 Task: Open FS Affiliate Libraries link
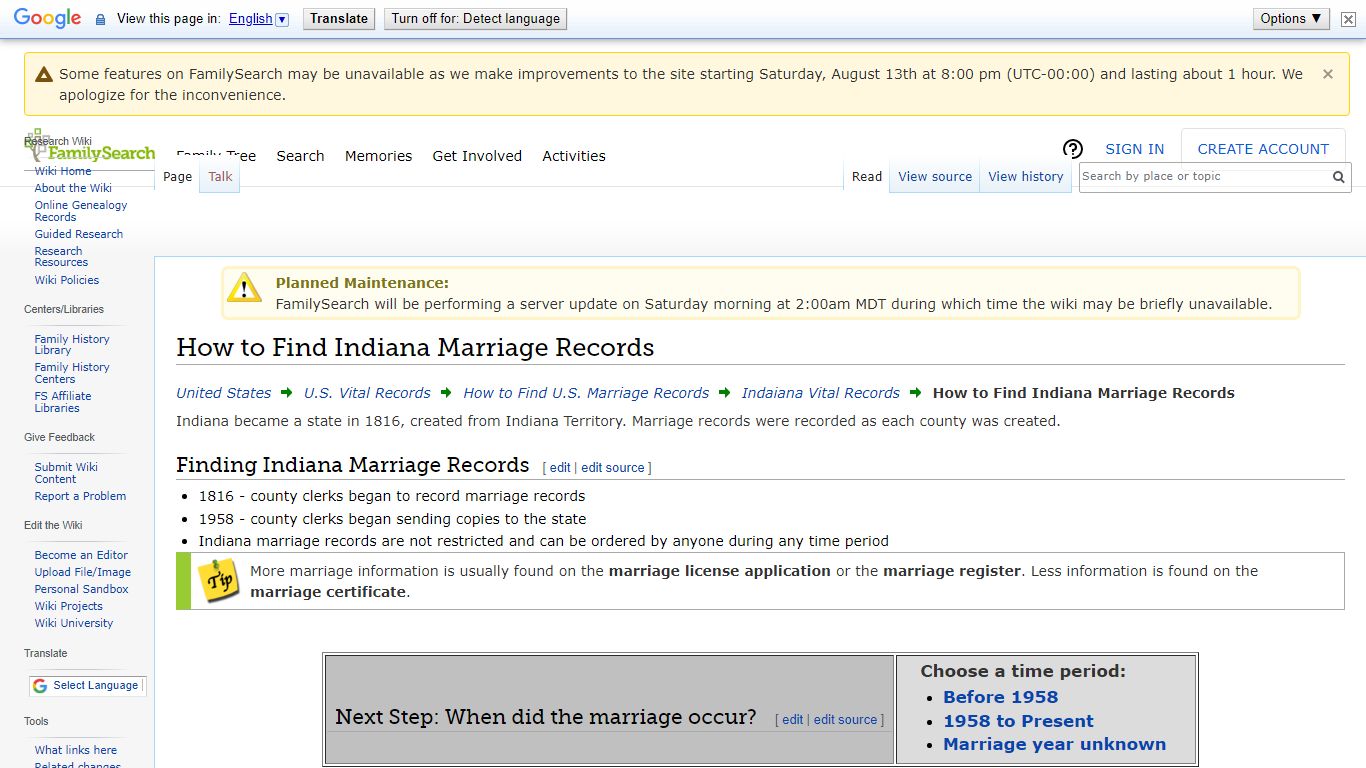tap(63, 402)
